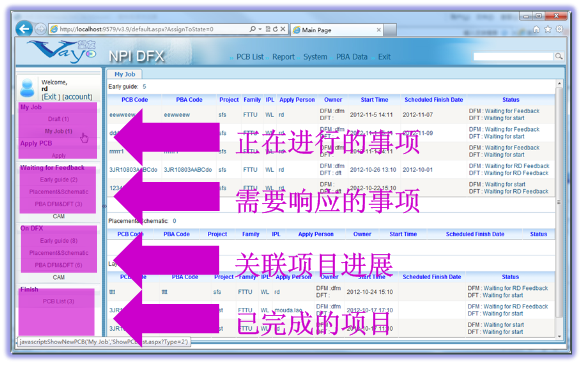Open the browser home icon
The height and width of the screenshot is (367, 584).
click(x=536, y=29)
